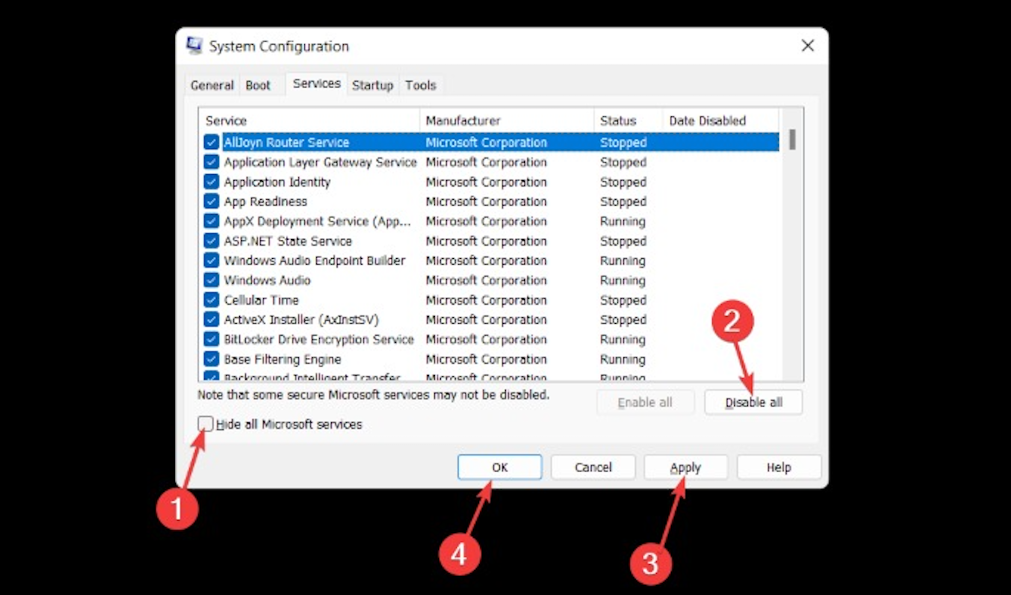Close the System Configuration window
The height and width of the screenshot is (595, 1011).
[x=807, y=46]
